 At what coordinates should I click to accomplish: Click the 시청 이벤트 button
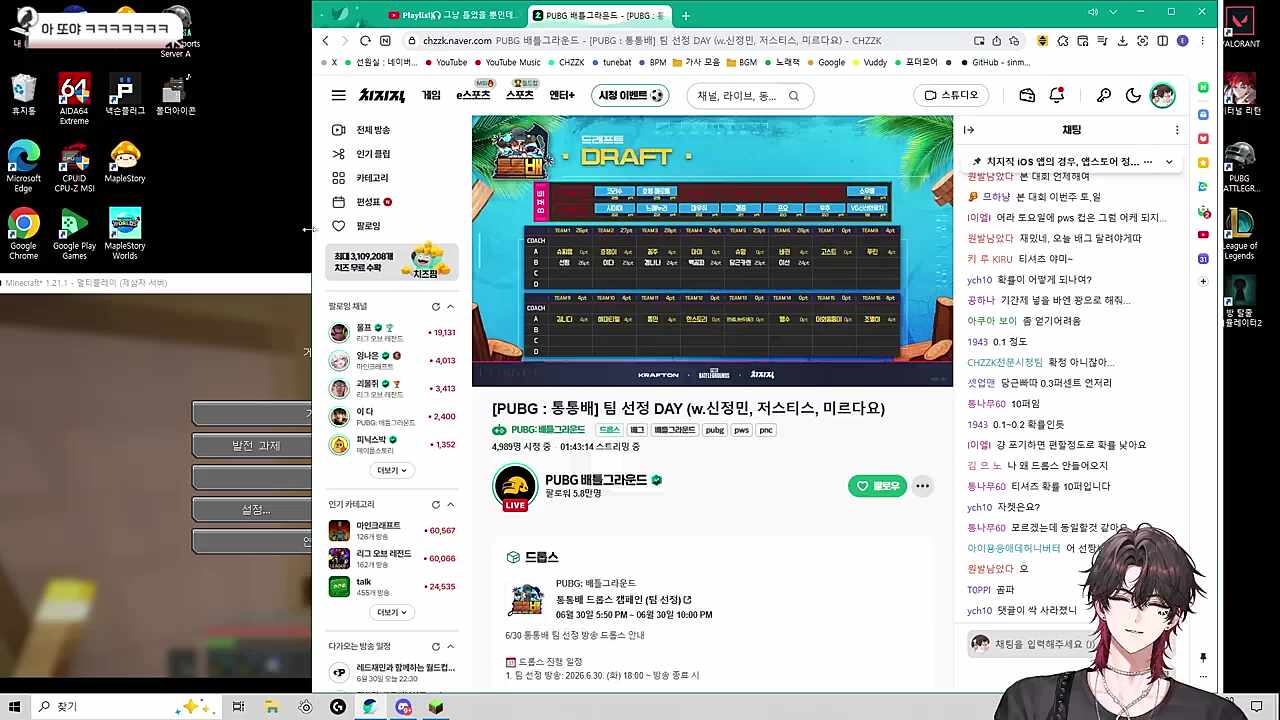click(x=631, y=96)
